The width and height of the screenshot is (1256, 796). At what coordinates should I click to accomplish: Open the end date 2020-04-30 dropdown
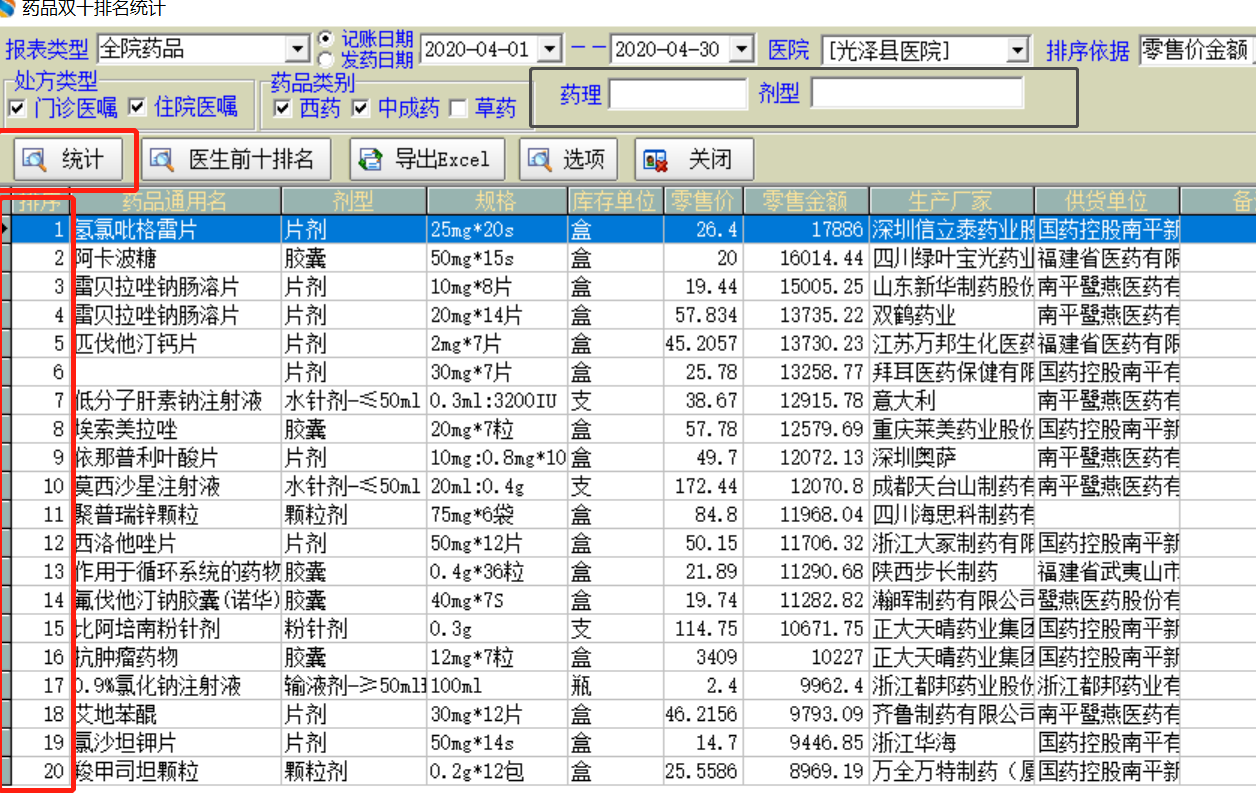click(741, 49)
